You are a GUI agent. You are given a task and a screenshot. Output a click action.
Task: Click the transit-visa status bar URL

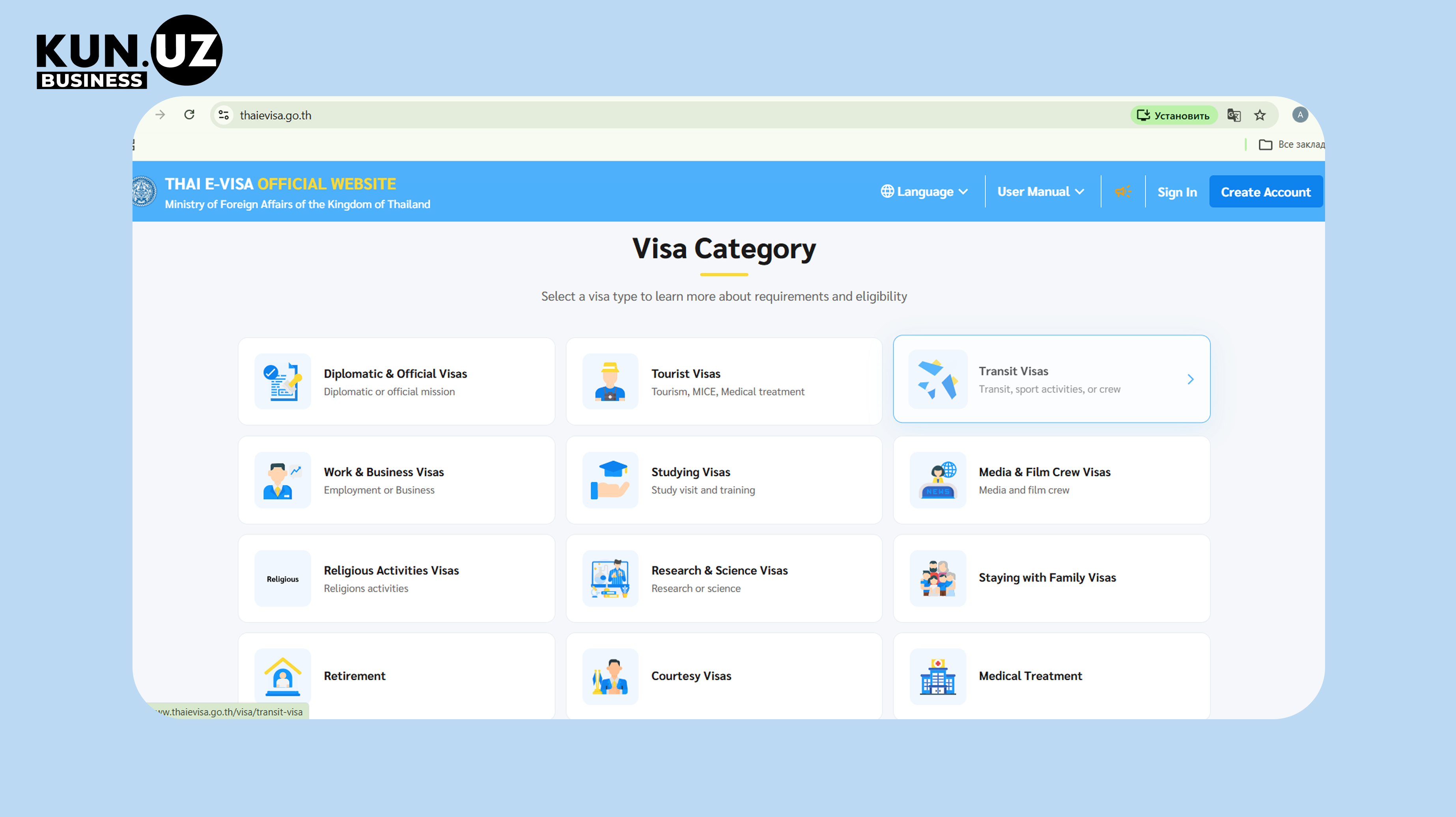tap(230, 711)
